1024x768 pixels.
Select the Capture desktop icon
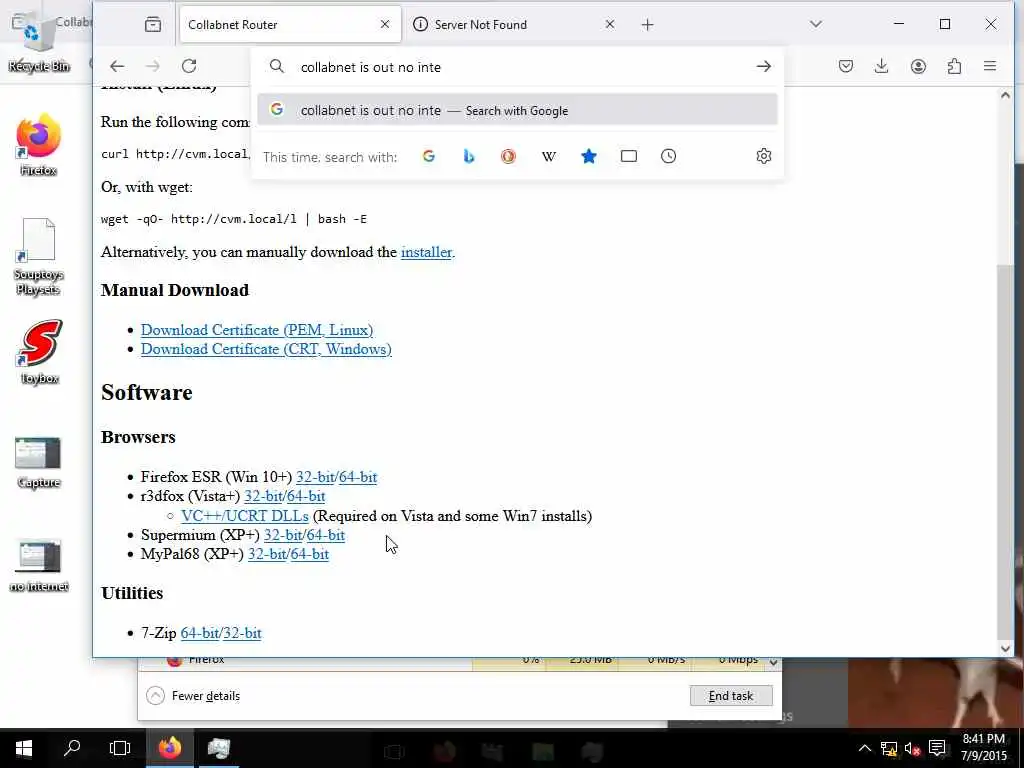click(39, 463)
